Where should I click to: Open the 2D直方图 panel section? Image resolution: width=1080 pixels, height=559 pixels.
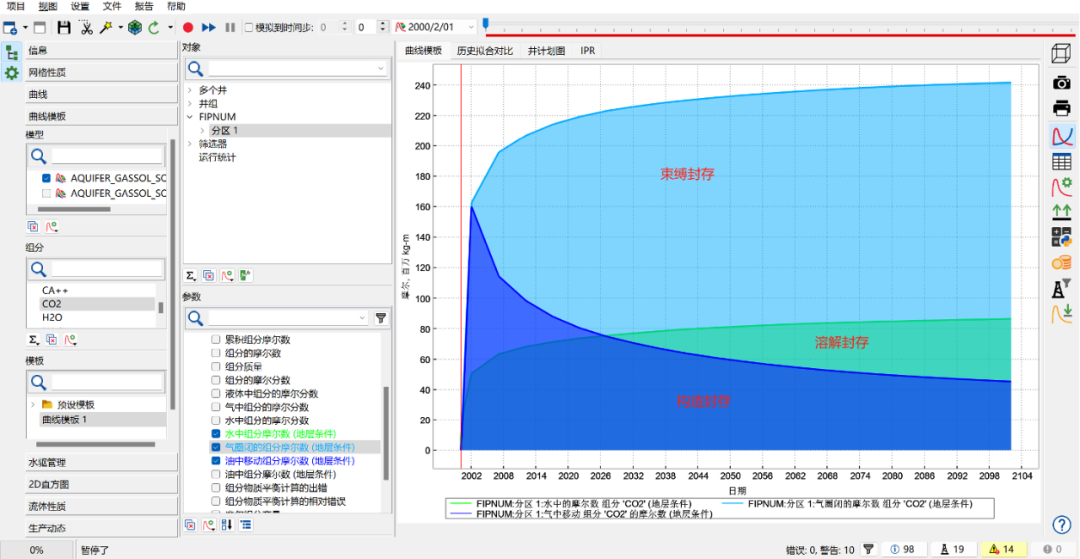click(101, 484)
